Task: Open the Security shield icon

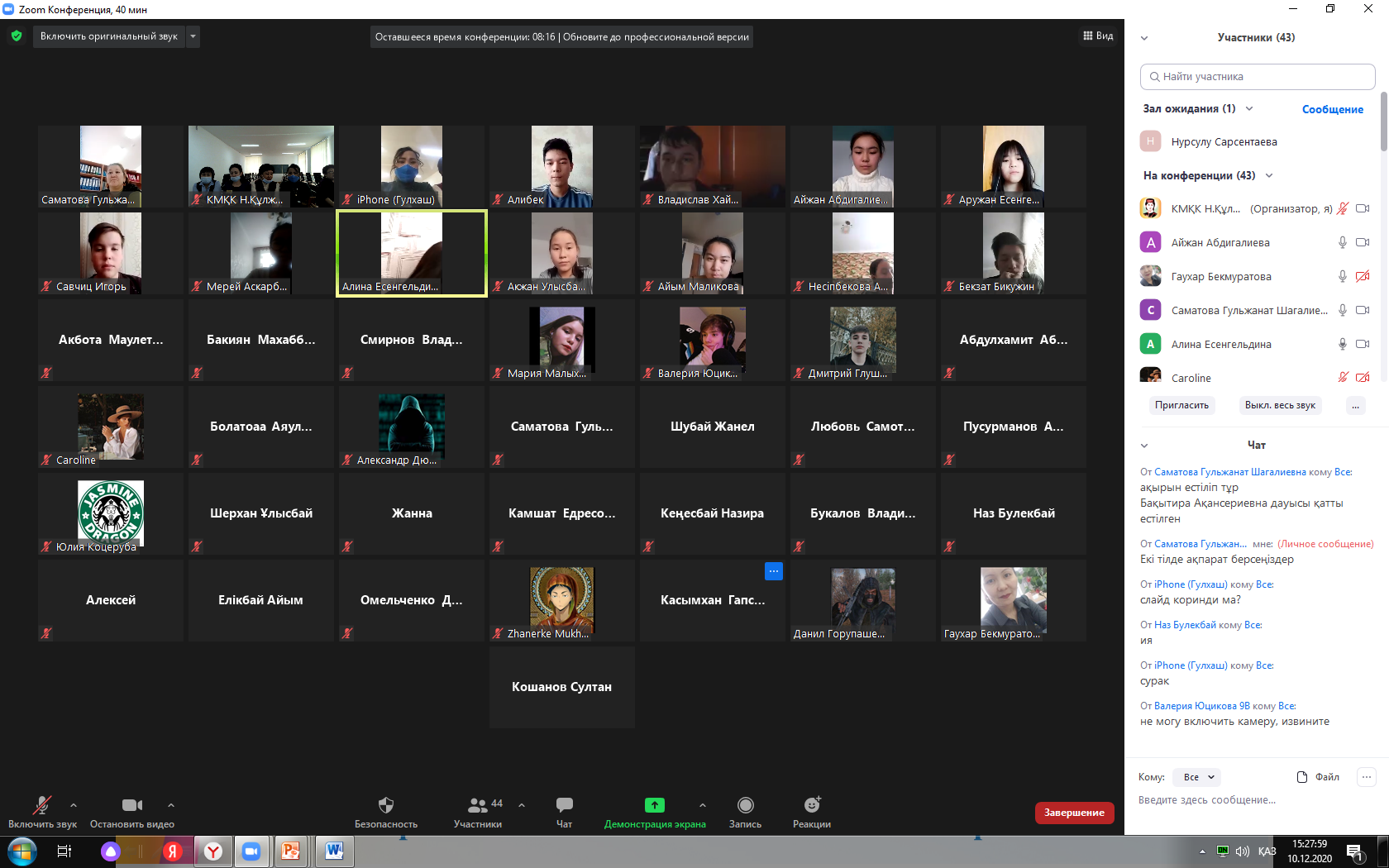Action: pos(385,805)
